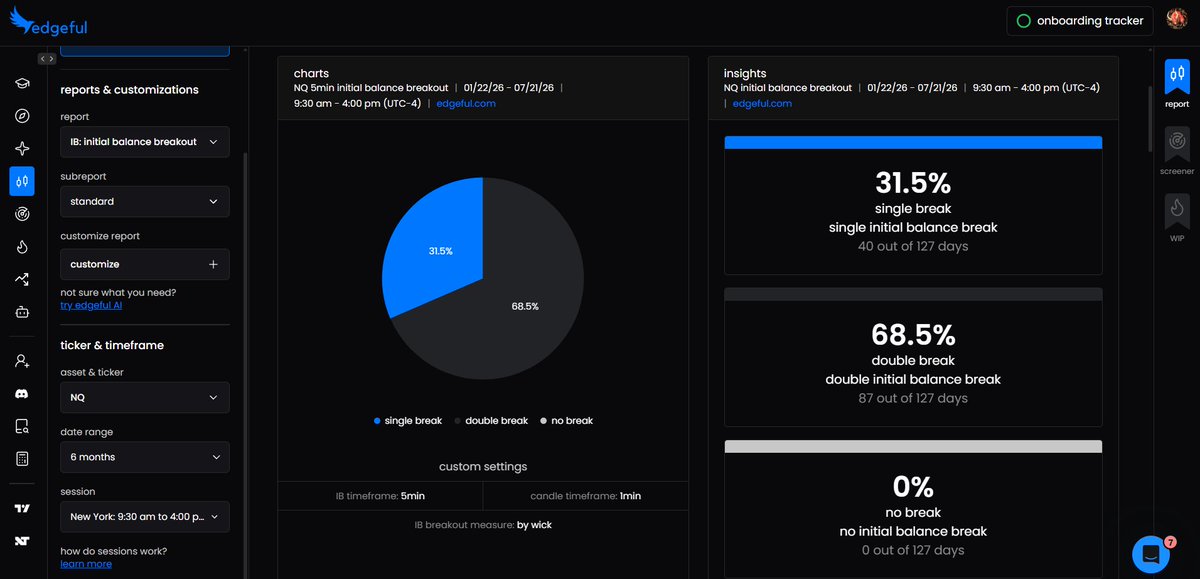The image size is (1200, 579).
Task: Open the calculator icon in sidebar
Action: (22, 459)
